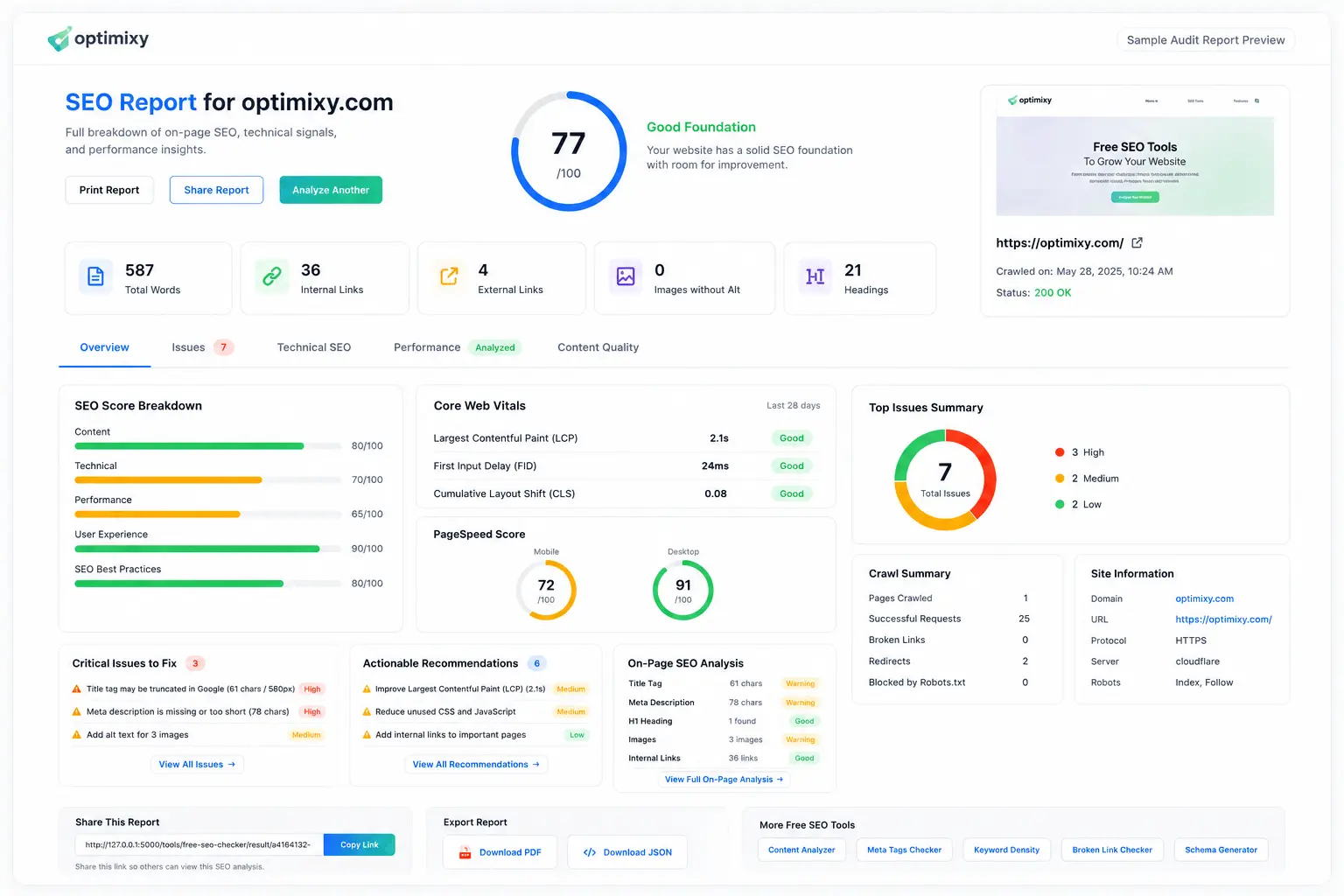Click warning icon beside Title tag truncated issue
Screen dimensions: 1344x896
77,689
